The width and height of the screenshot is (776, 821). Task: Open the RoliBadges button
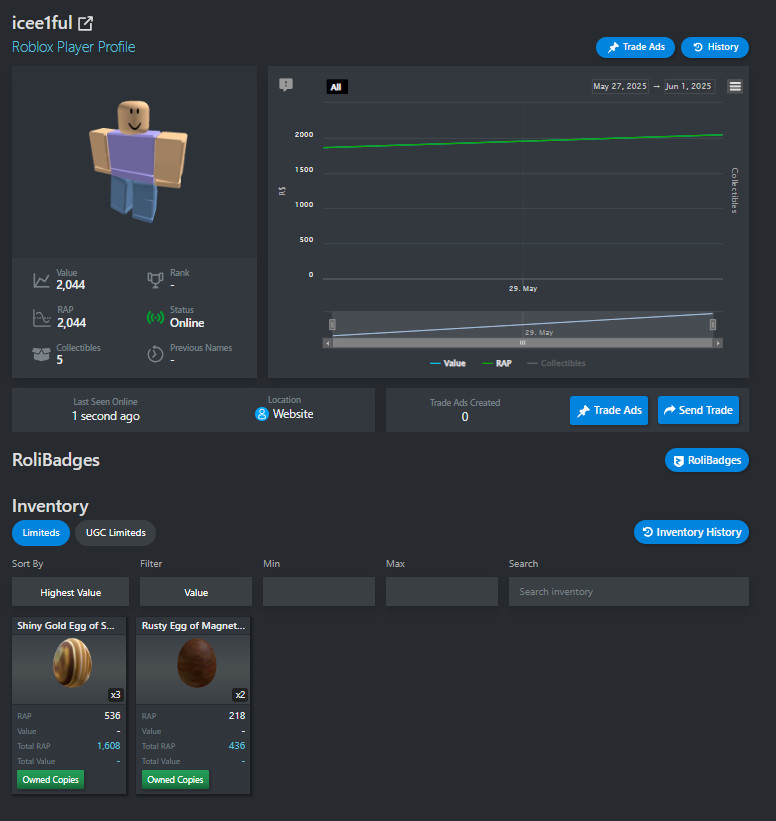tap(707, 460)
